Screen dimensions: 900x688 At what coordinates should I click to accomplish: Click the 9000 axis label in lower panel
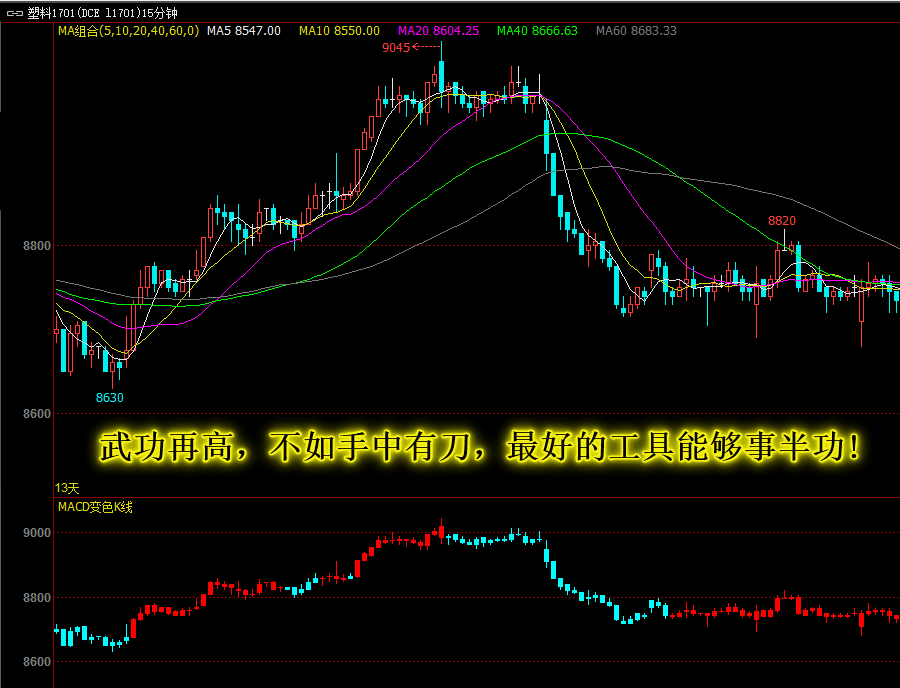pos(37,533)
